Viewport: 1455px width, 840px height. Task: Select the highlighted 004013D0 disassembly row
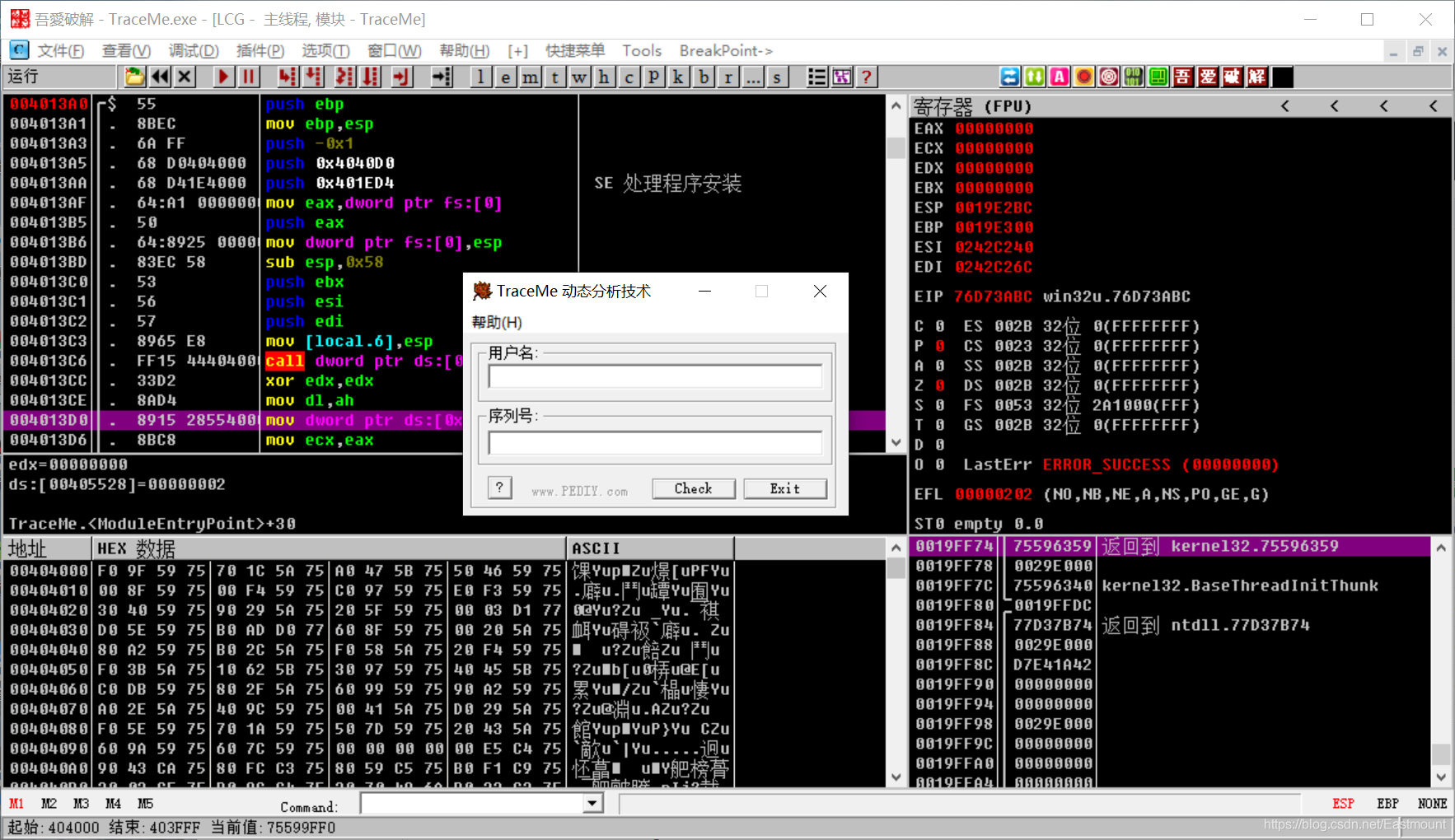(x=445, y=420)
